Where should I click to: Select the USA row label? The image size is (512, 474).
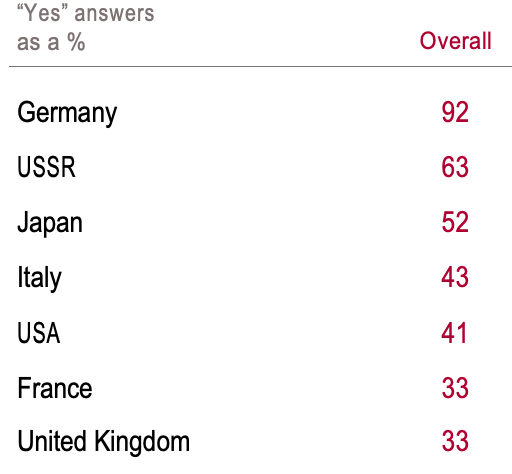coord(39,333)
